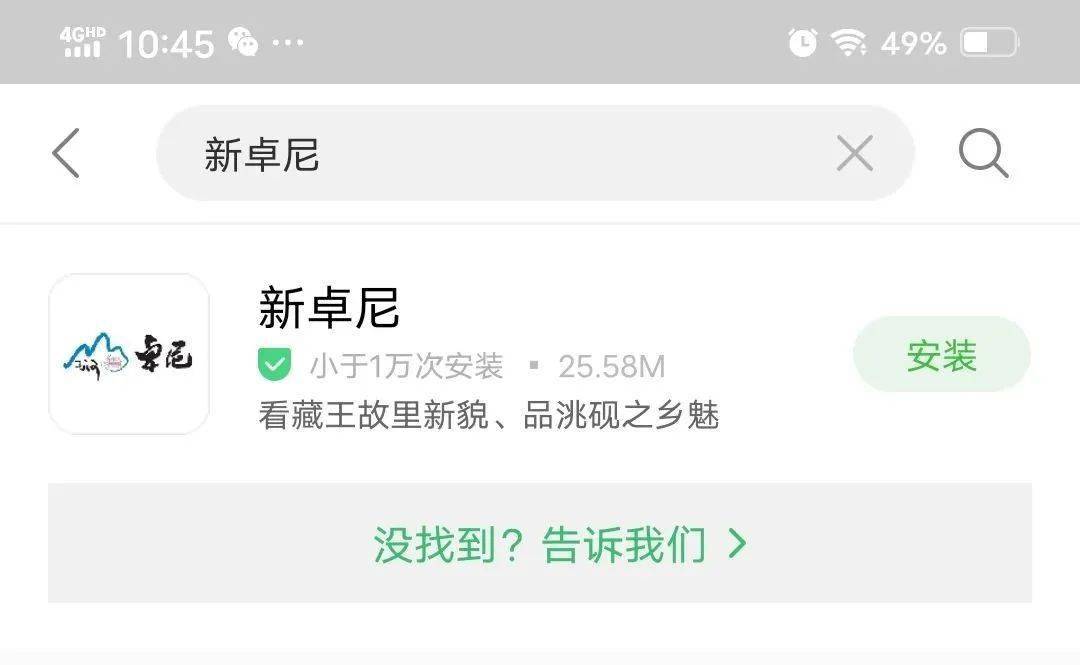Install the app with 安装 button
The height and width of the screenshot is (665, 1080).
coord(942,355)
